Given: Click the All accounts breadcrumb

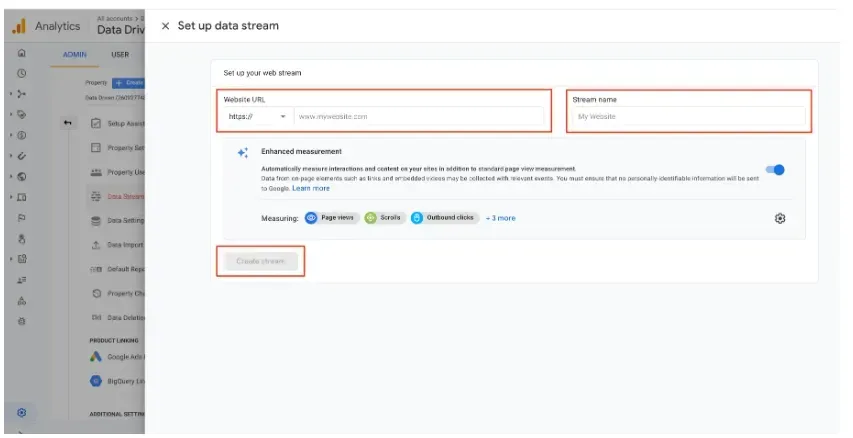Looking at the screenshot, I should (115, 18).
